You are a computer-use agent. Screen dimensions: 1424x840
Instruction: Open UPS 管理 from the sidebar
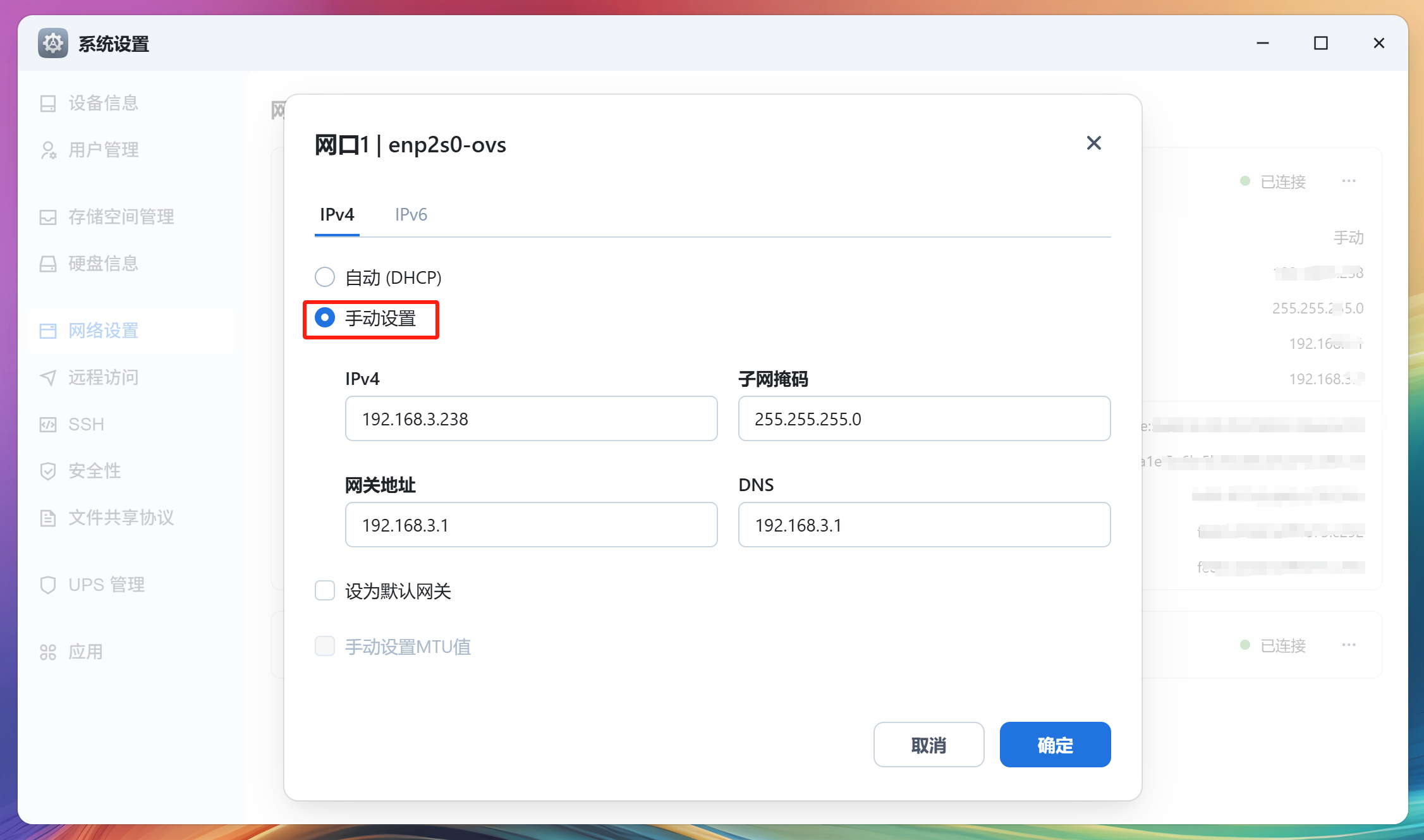(x=106, y=585)
